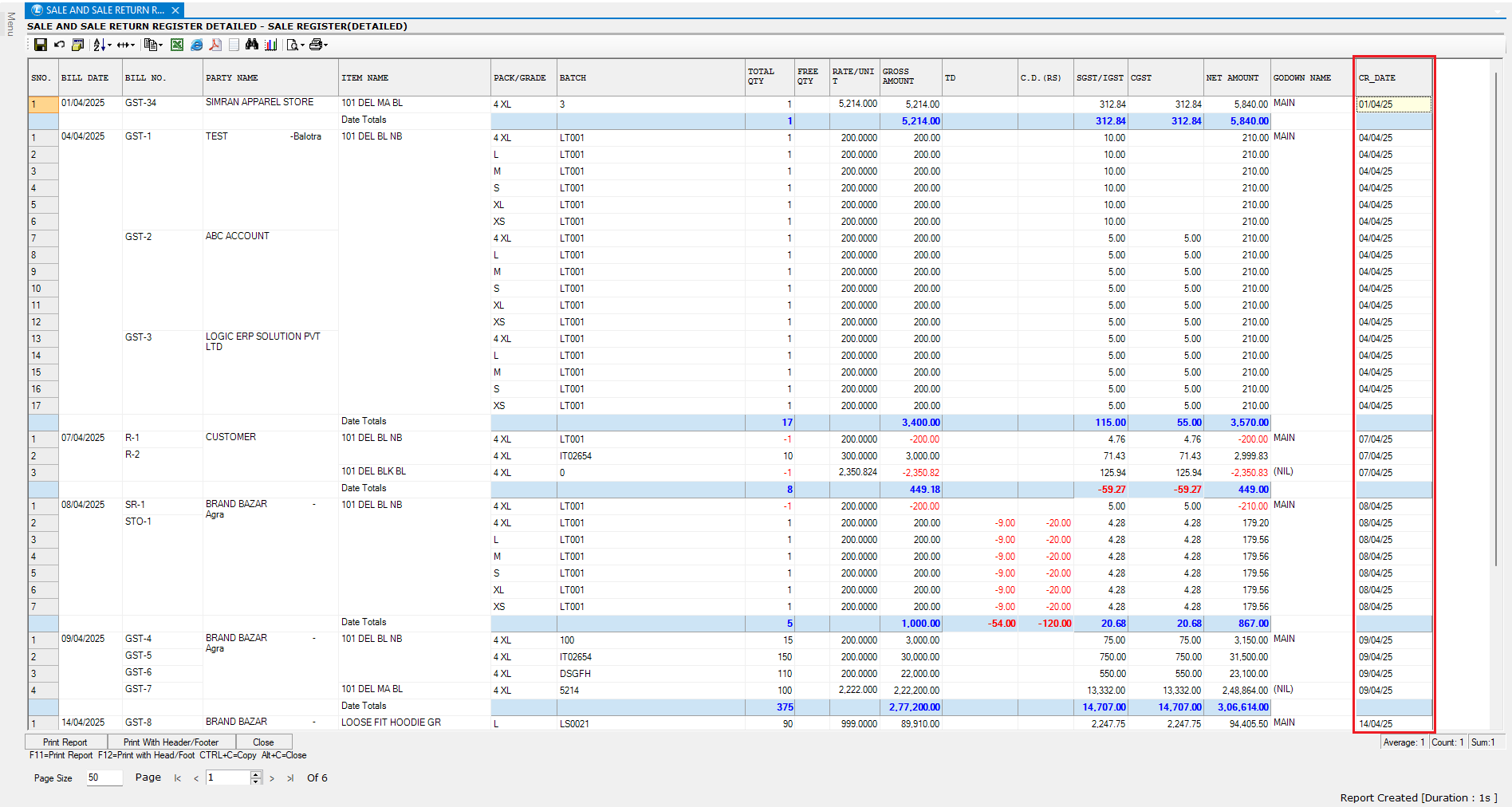Viewport: 1512px width, 807px height.
Task: Export report as PDF
Action: click(215, 45)
